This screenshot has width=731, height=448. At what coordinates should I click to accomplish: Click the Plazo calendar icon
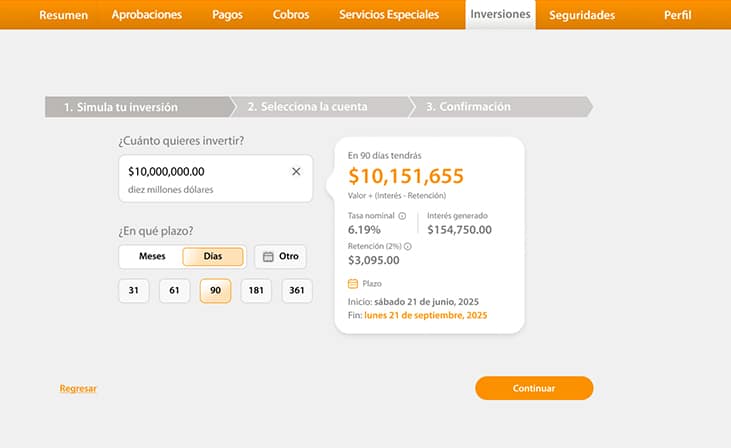[353, 284]
